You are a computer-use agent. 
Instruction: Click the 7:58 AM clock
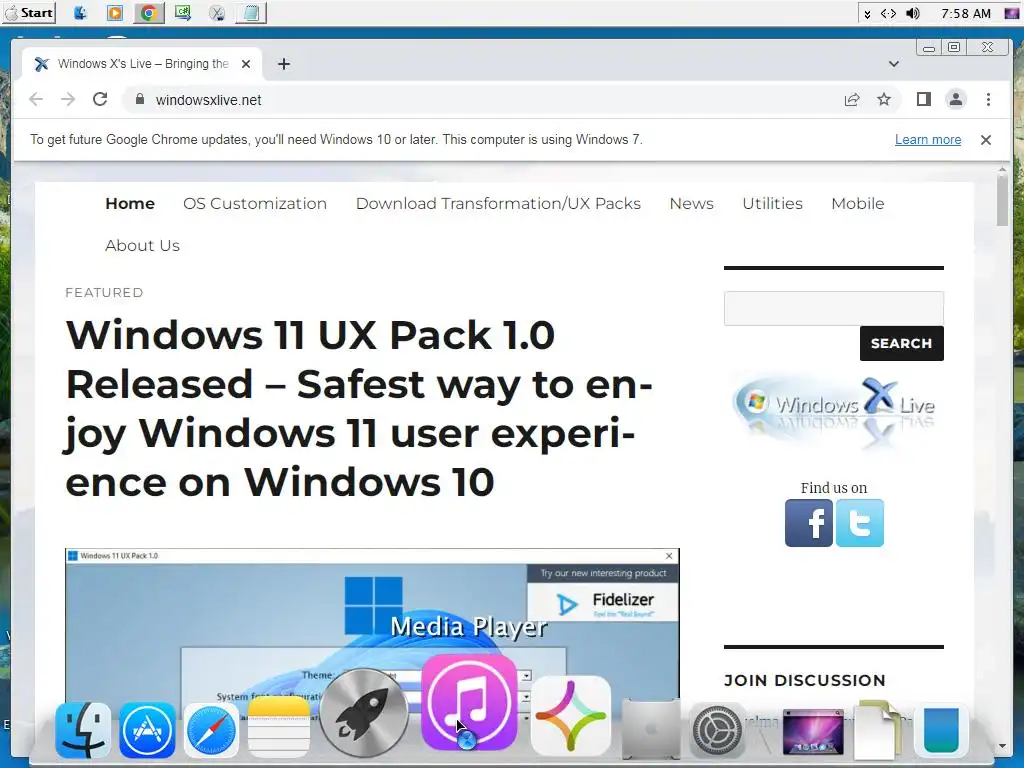(x=965, y=14)
